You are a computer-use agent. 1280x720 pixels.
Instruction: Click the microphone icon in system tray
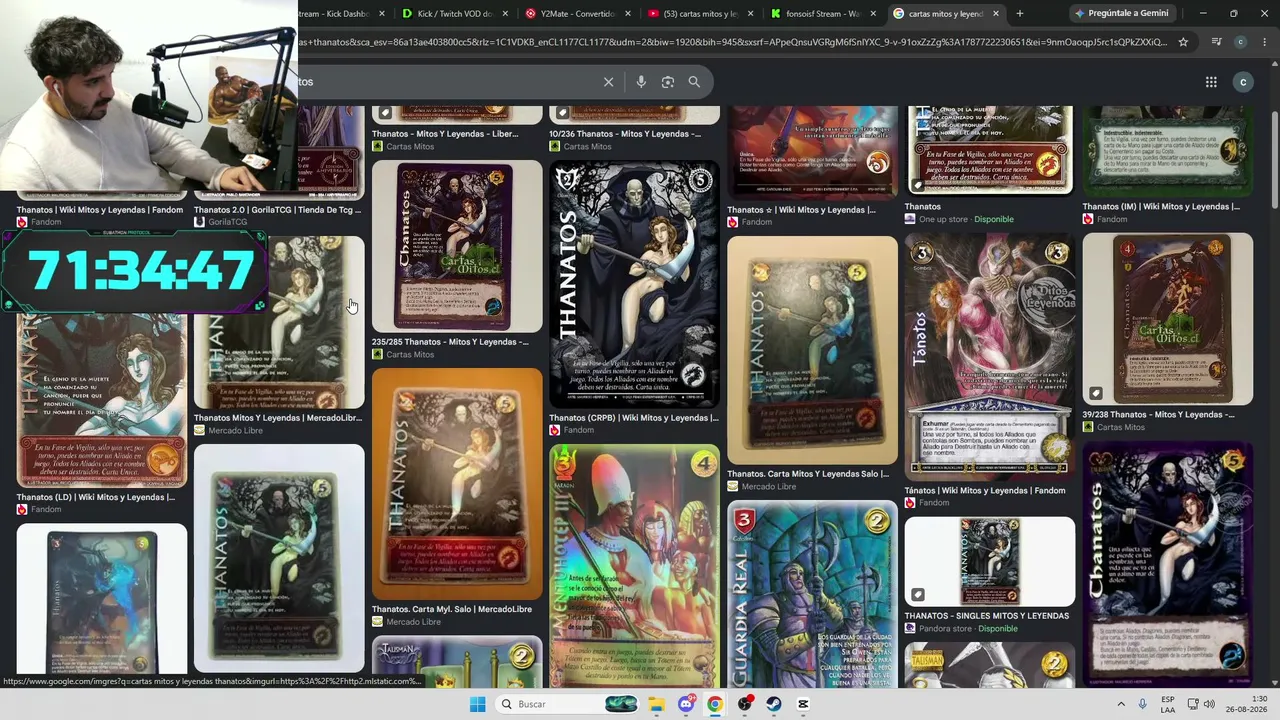tap(1143, 704)
